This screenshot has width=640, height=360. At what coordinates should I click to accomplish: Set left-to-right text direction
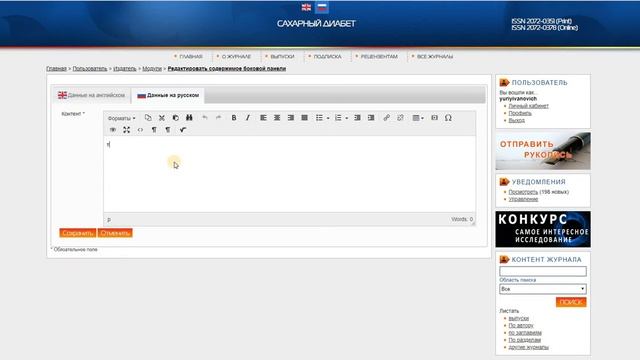(x=154, y=130)
